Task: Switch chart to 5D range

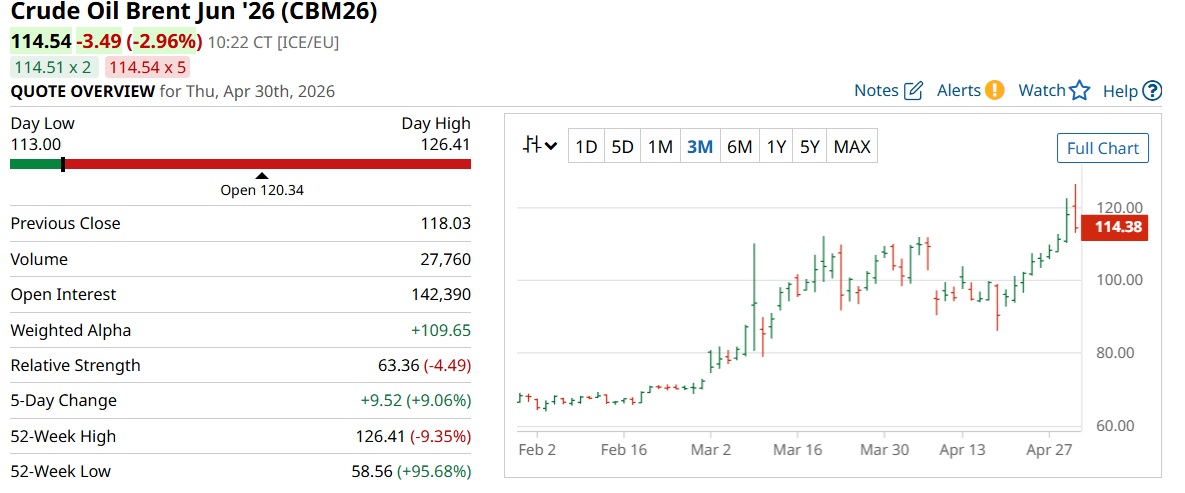Action: (622, 147)
